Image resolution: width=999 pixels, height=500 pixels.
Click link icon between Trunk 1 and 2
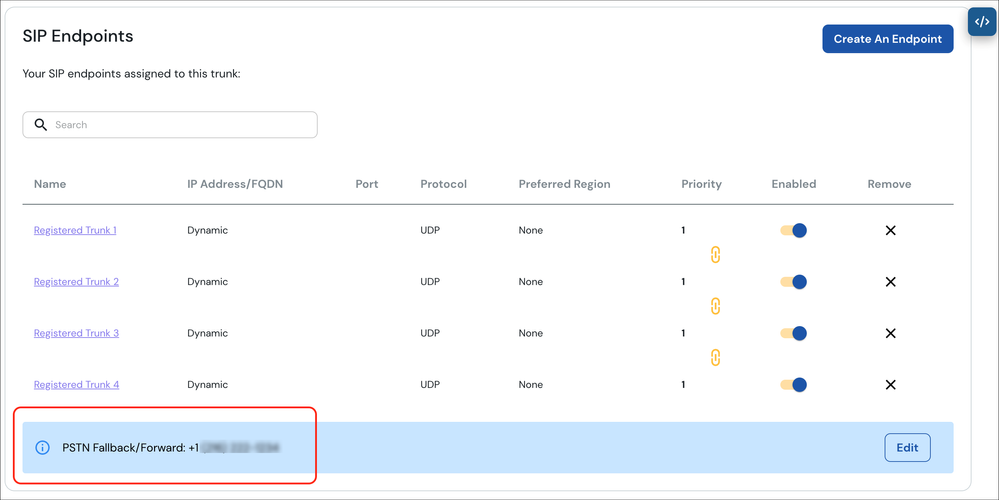point(715,255)
